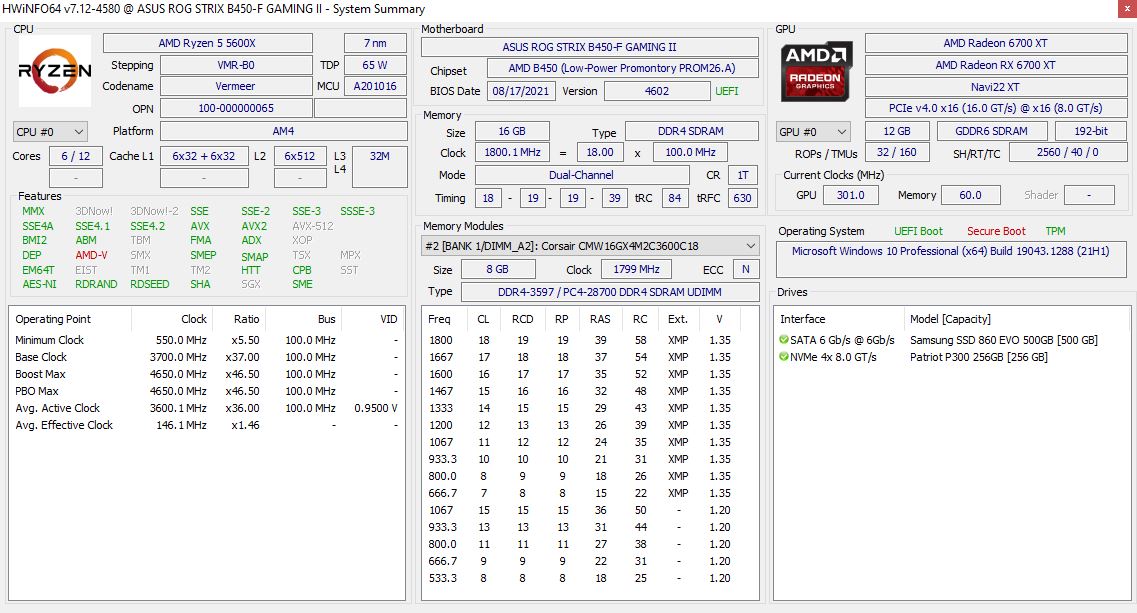Image resolution: width=1137 pixels, height=613 pixels.
Task: Click the AVX2 feature label
Action: pos(254,226)
